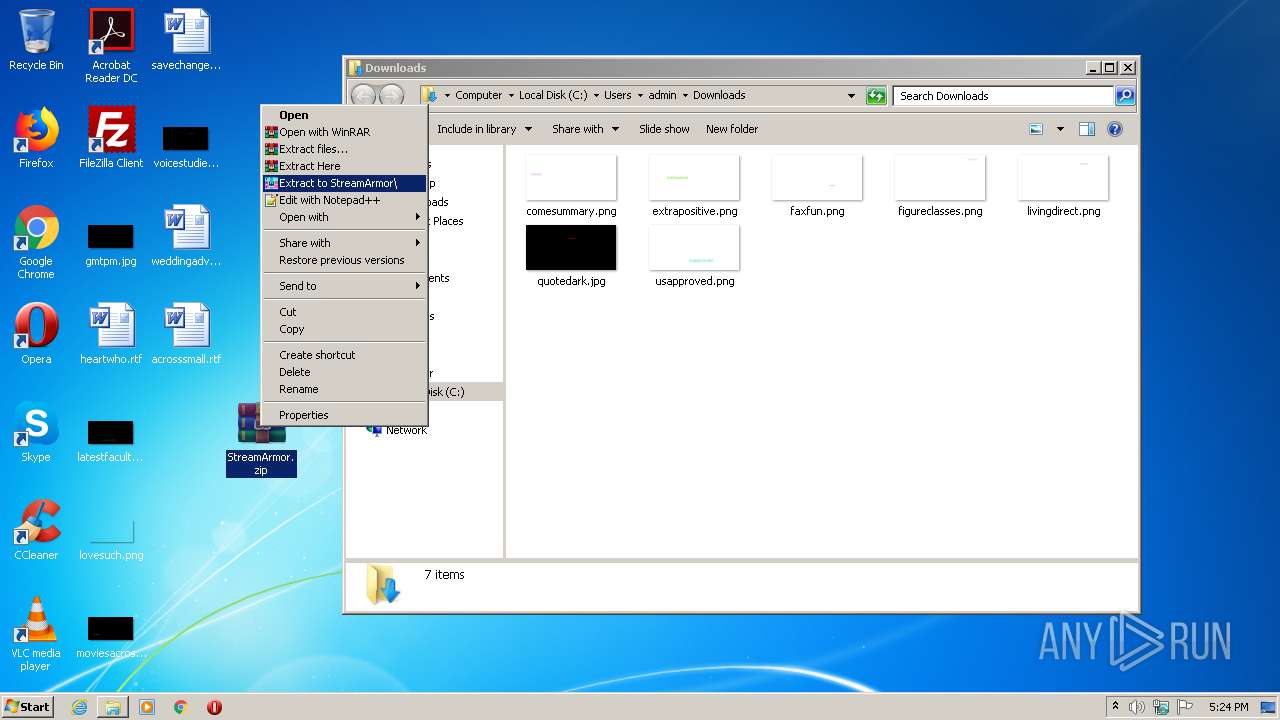Launch the Opera desktop shortcut
The height and width of the screenshot is (720, 1280).
(36, 334)
